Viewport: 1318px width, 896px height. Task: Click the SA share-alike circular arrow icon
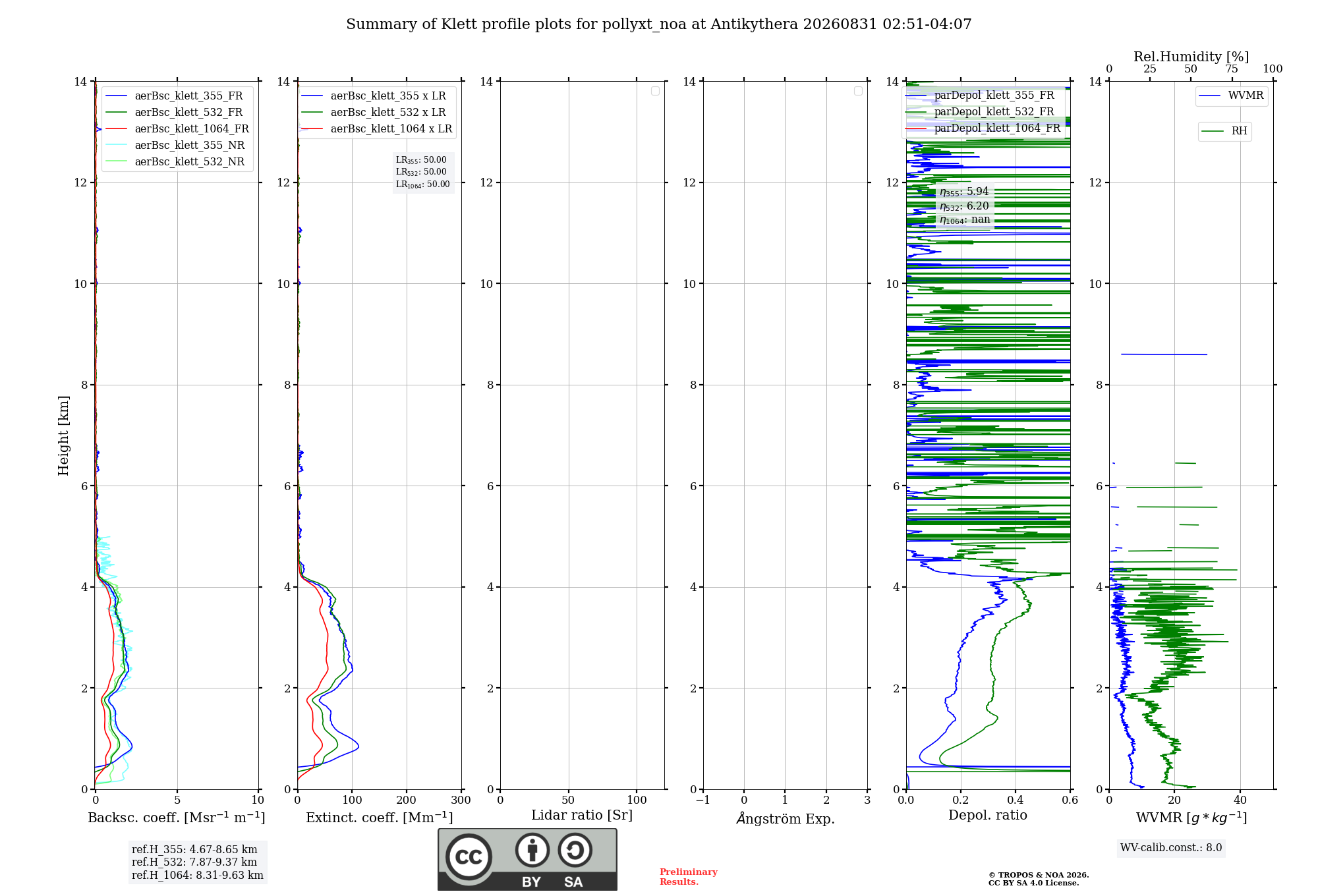tap(575, 850)
